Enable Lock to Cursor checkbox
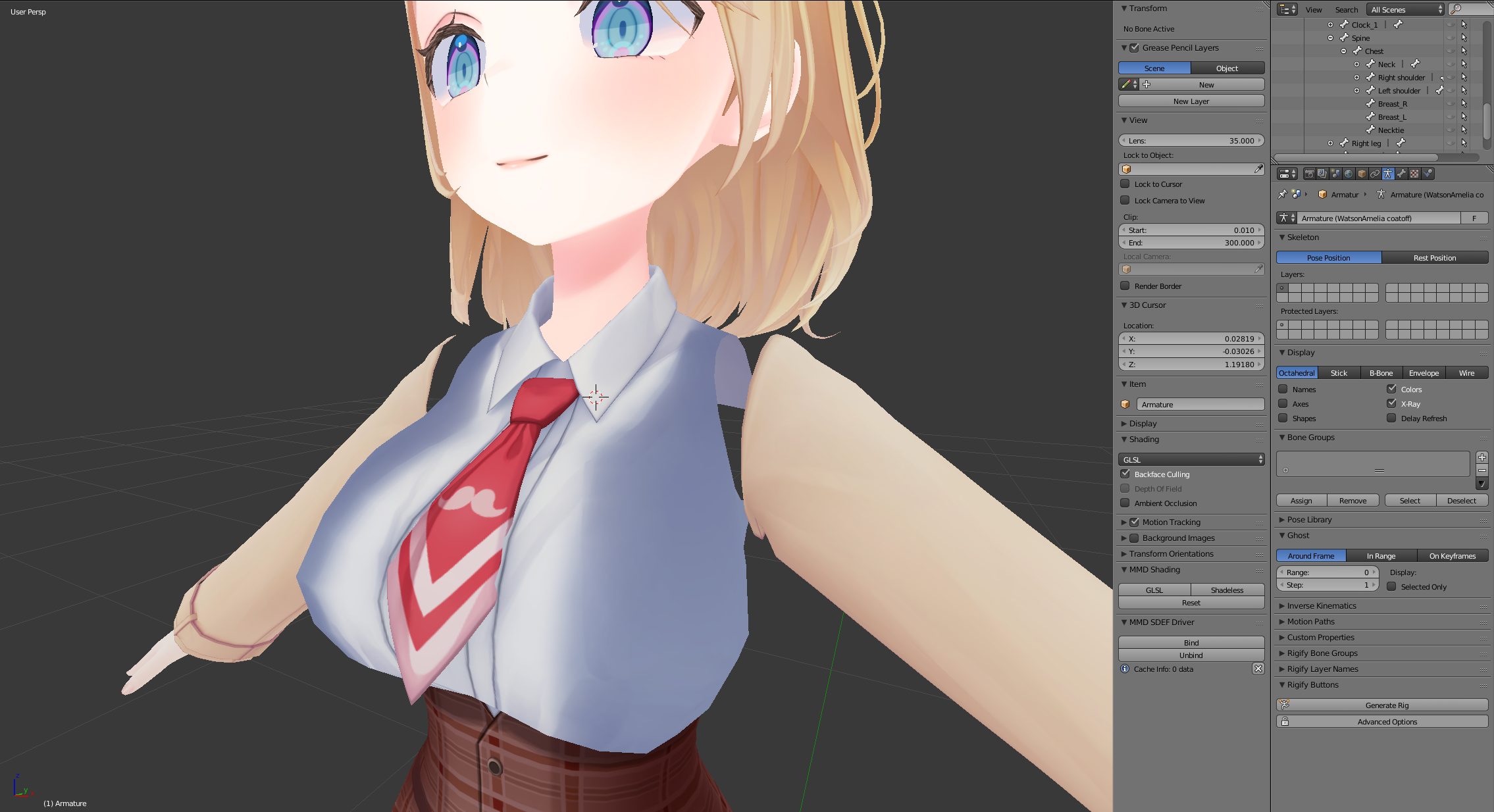1494x812 pixels. click(x=1125, y=184)
